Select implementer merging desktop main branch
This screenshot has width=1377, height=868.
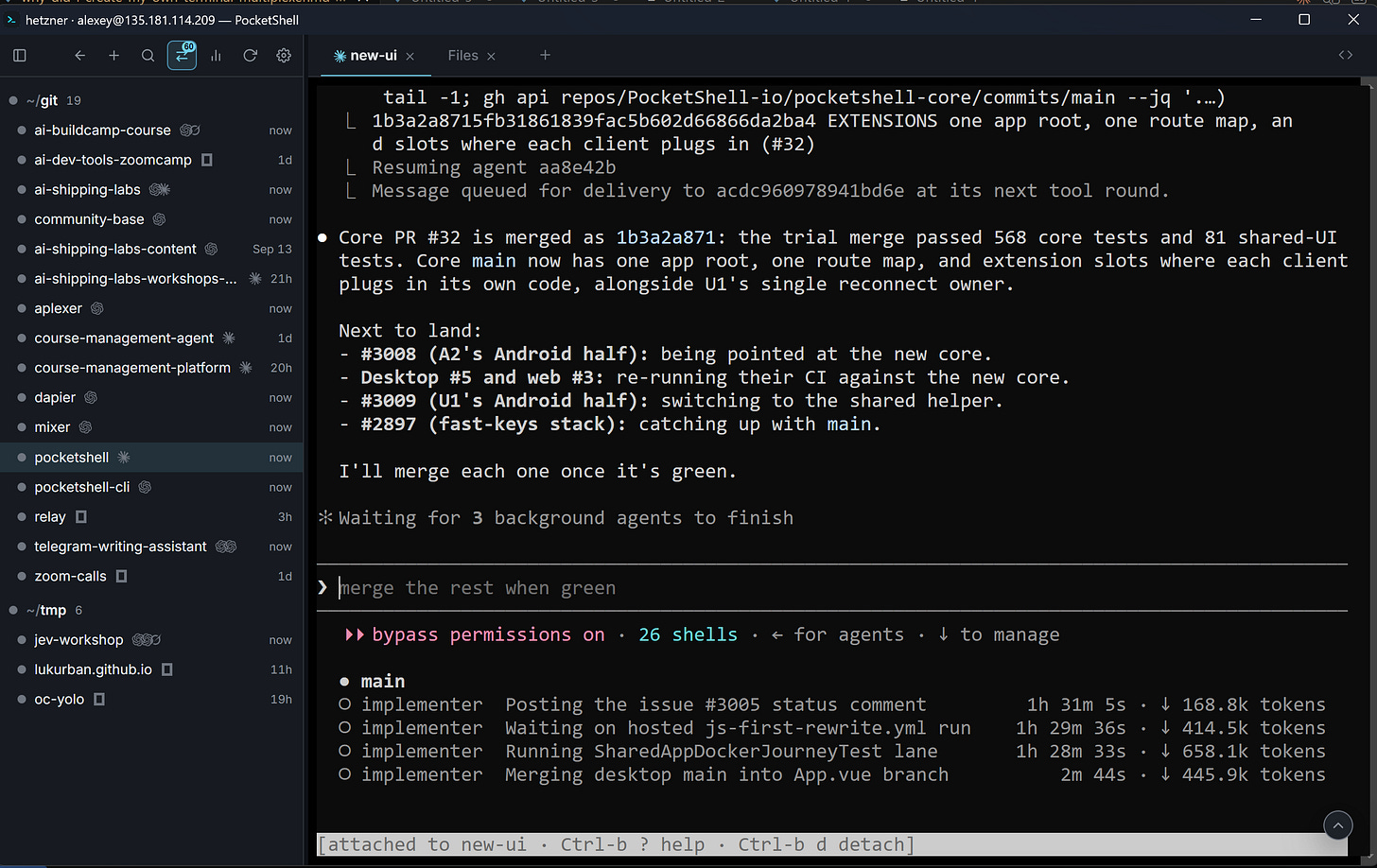coord(832,775)
